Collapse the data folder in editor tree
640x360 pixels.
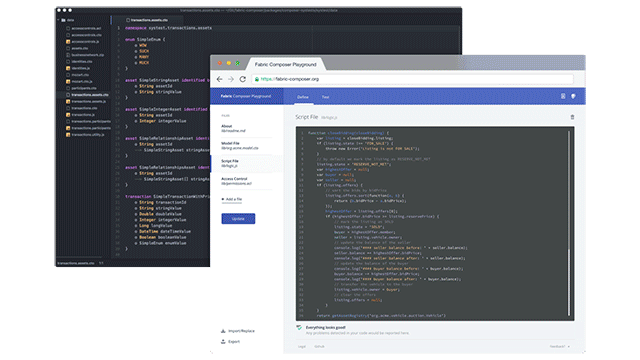[x=58, y=20]
